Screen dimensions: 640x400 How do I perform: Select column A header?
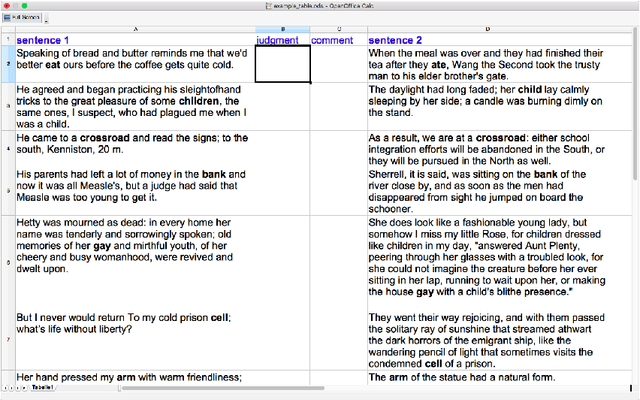click(x=136, y=29)
